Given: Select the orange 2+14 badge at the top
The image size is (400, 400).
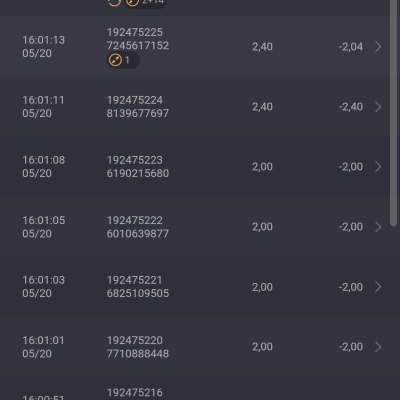Looking at the screenshot, I should tap(146, 3).
